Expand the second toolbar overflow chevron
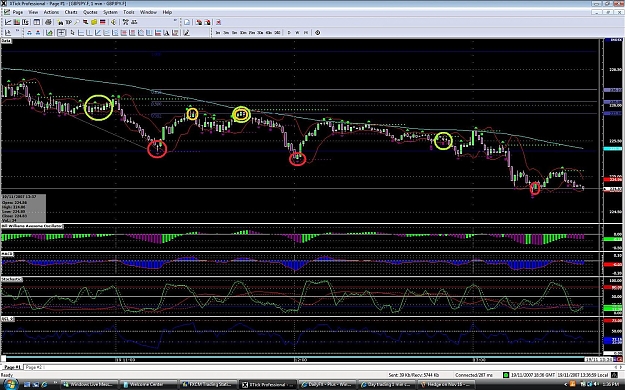The height and width of the screenshot is (390, 625). pos(18,30)
